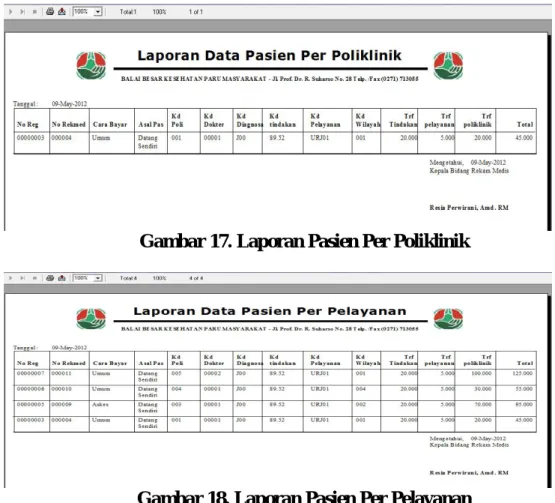
Task: Click the title 'Laporan Data Pasien Per Poliklinik'
Action: tap(269, 56)
